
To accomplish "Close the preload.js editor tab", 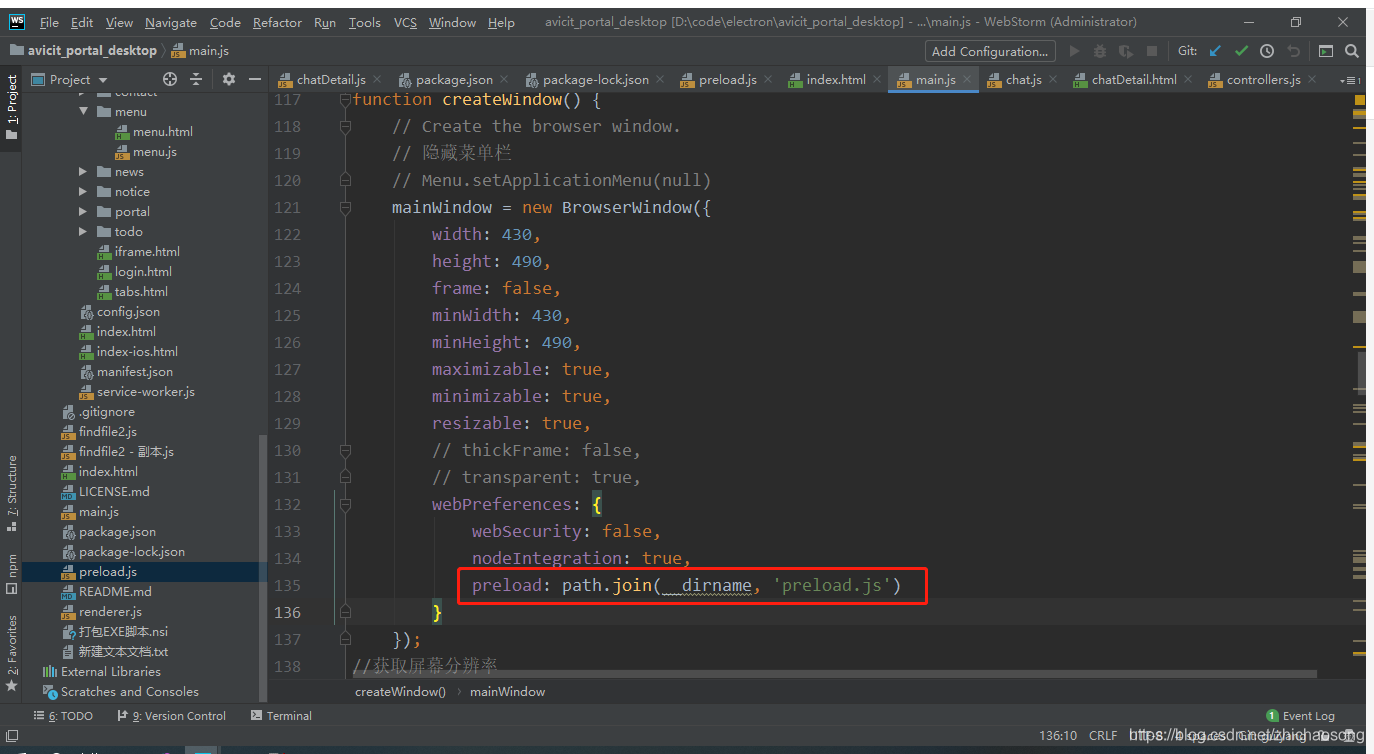I will point(767,79).
